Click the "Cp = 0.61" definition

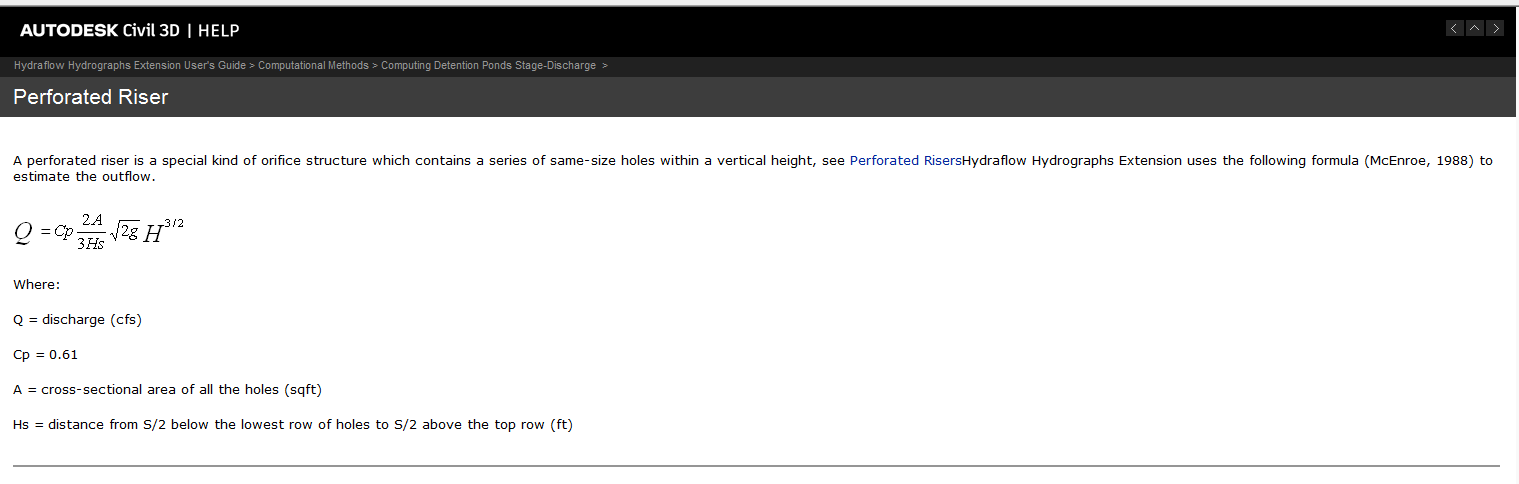coord(46,355)
